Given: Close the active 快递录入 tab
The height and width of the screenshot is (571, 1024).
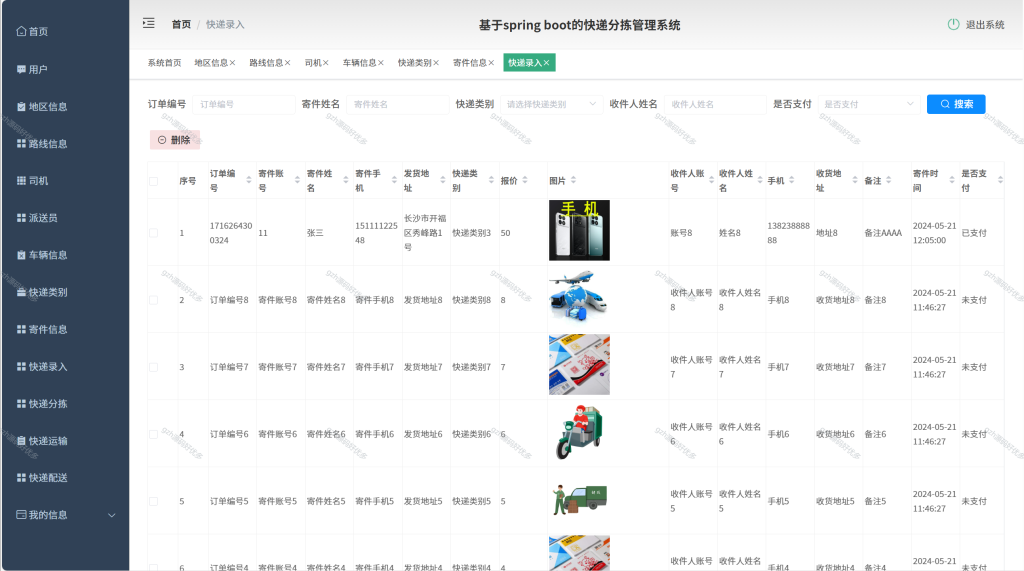Looking at the screenshot, I should click(x=547, y=63).
